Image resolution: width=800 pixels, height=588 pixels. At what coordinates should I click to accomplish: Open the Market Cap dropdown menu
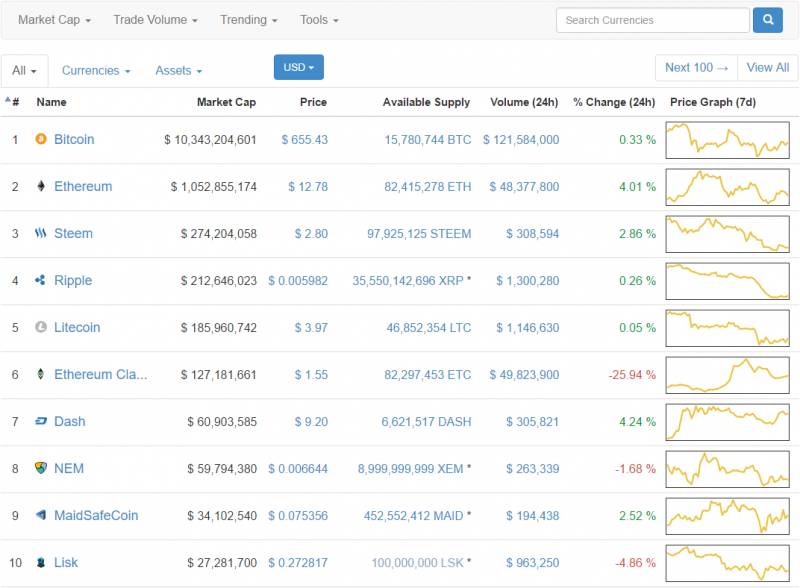54,20
